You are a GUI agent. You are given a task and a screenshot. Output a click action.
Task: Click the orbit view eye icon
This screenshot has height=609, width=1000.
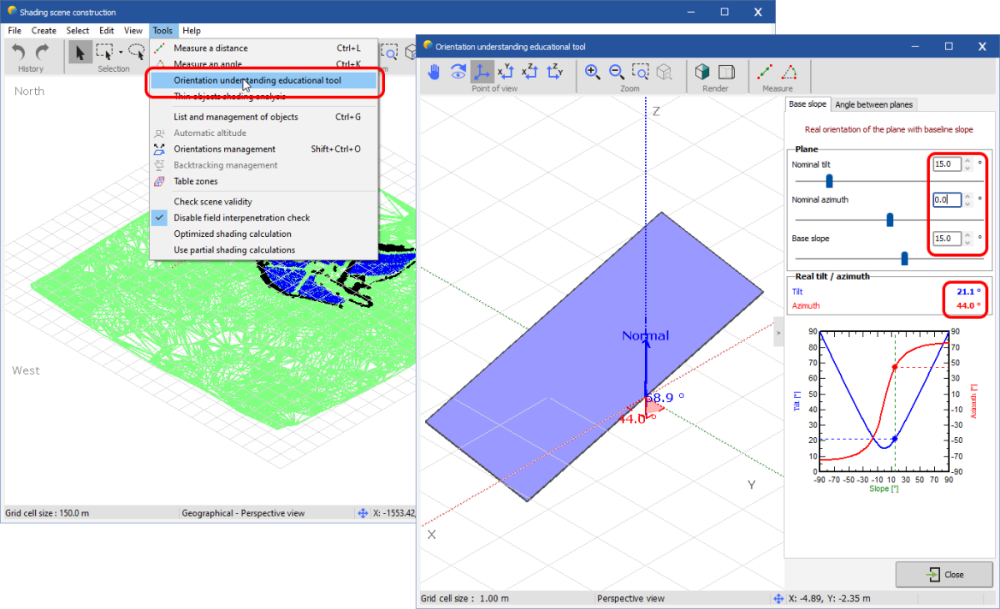click(458, 72)
